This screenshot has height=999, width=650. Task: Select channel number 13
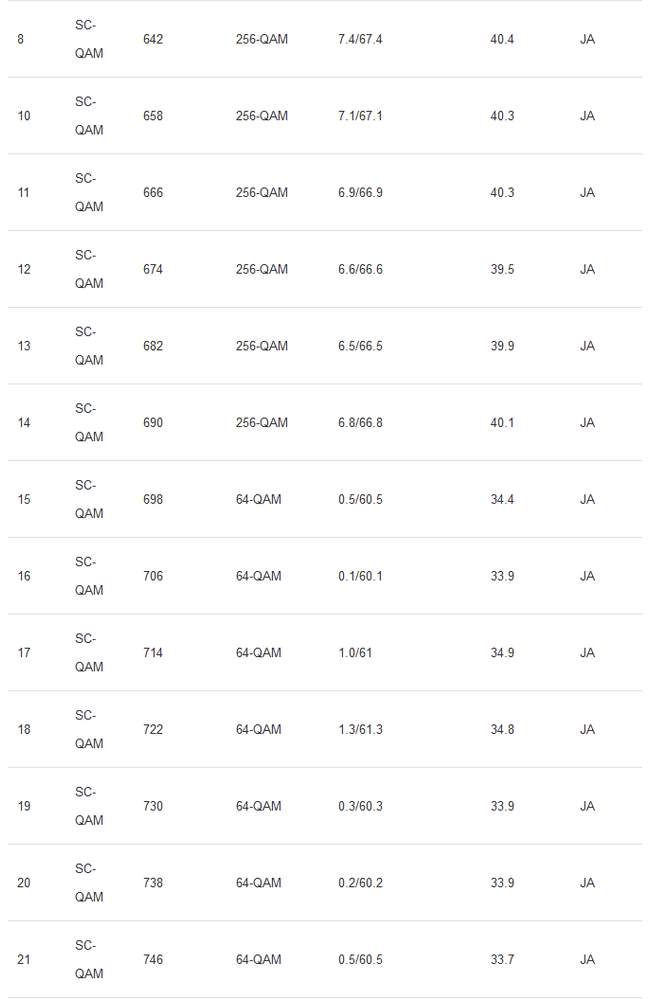(24, 346)
